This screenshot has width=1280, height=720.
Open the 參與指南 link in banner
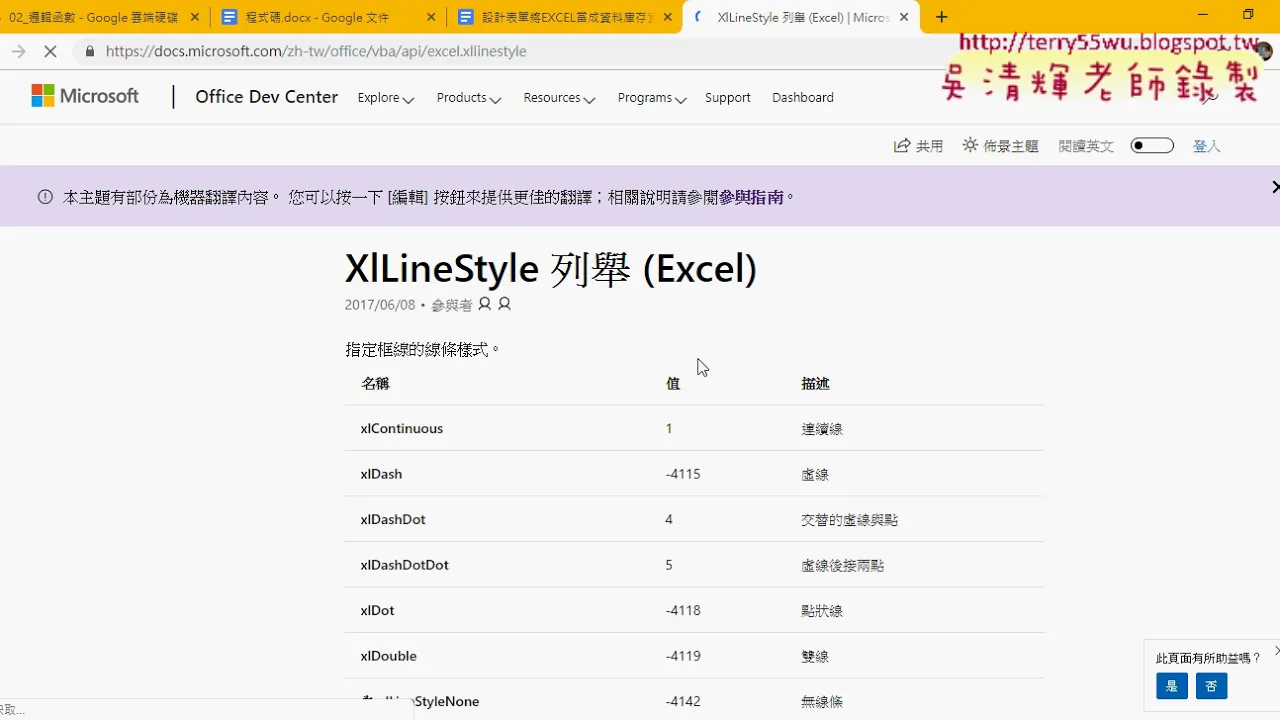751,197
